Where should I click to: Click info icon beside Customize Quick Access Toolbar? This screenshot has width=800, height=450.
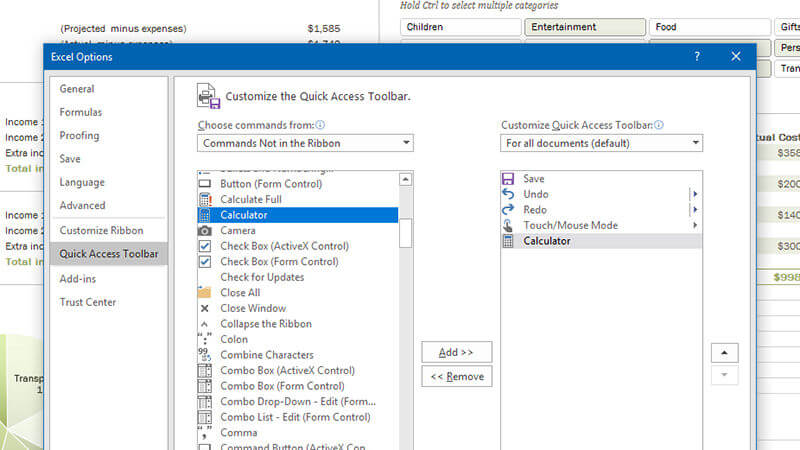click(659, 125)
